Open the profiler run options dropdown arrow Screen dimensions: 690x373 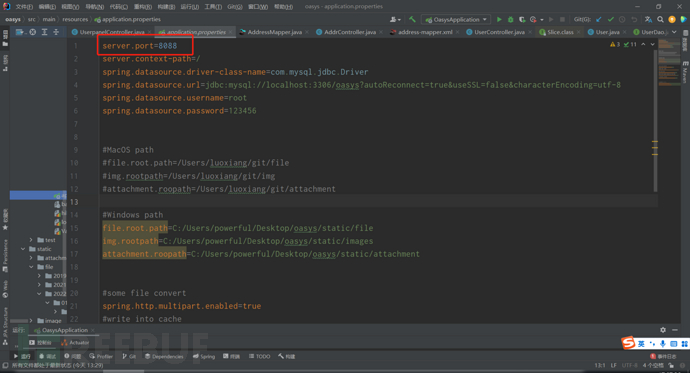pos(542,20)
